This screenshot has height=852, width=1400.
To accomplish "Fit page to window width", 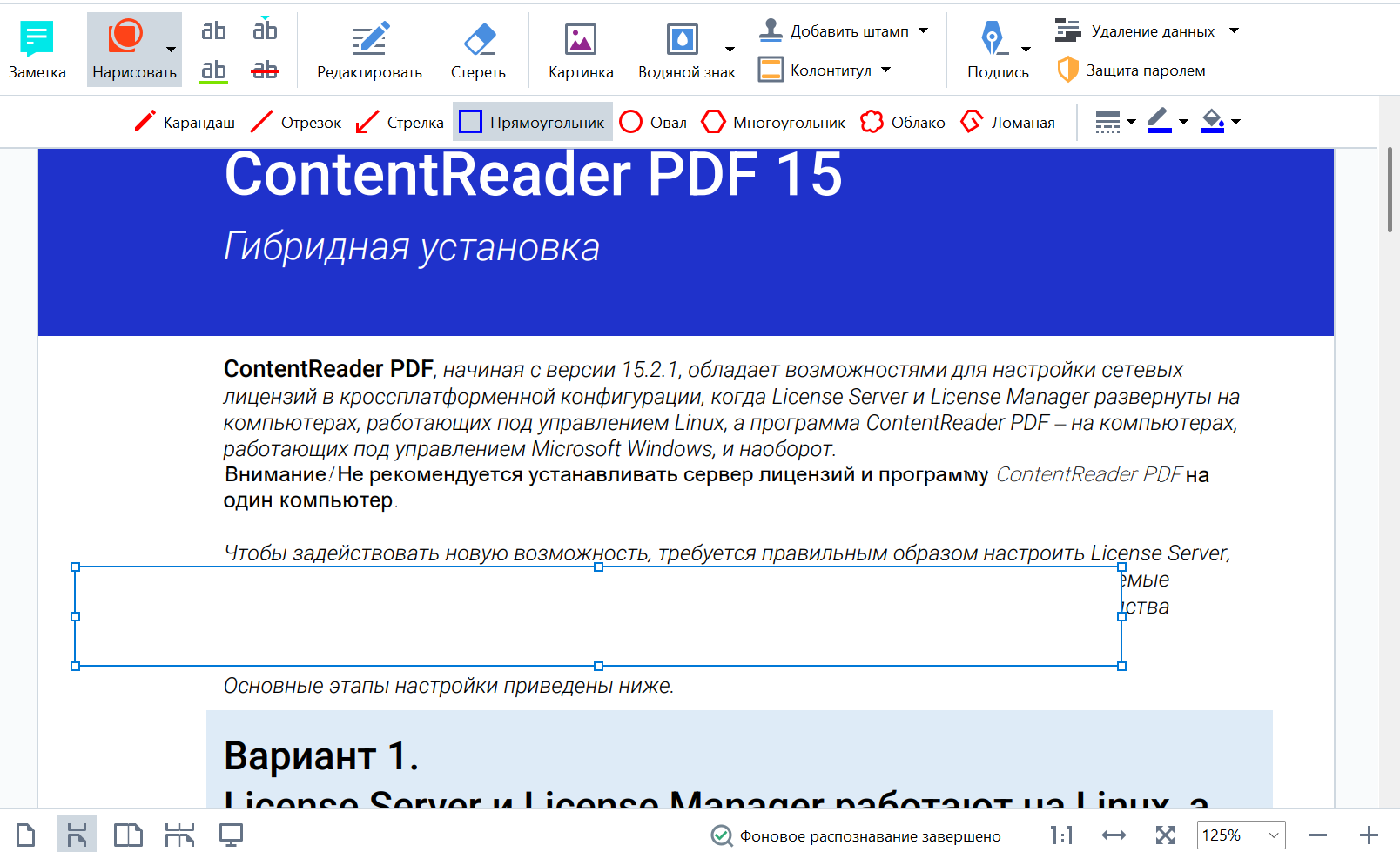I will point(1114,835).
